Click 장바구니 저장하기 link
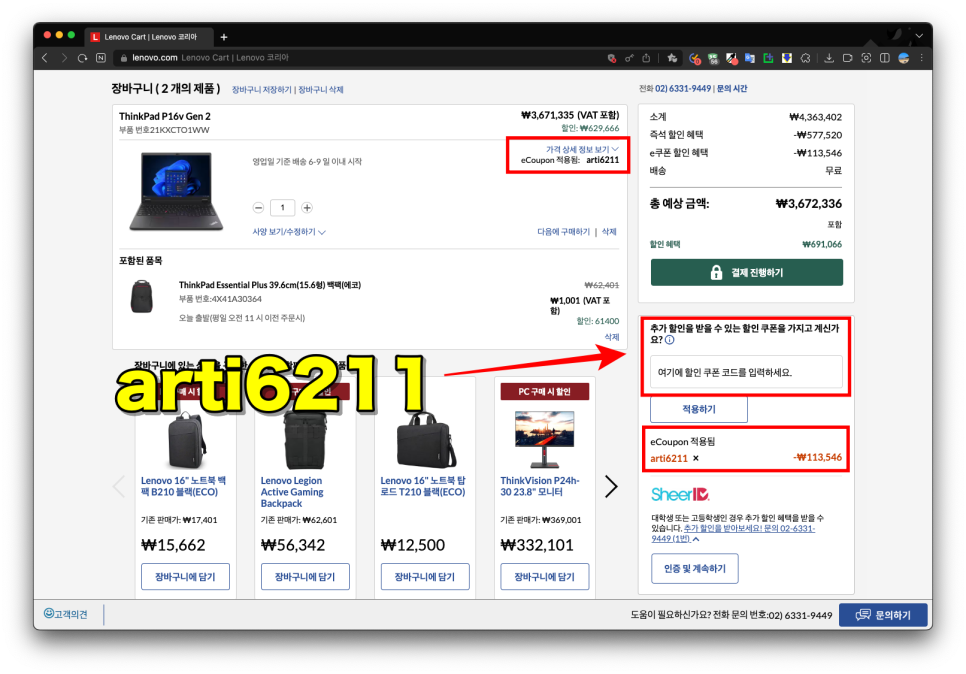Screen dimensions: 966x674 point(261,90)
